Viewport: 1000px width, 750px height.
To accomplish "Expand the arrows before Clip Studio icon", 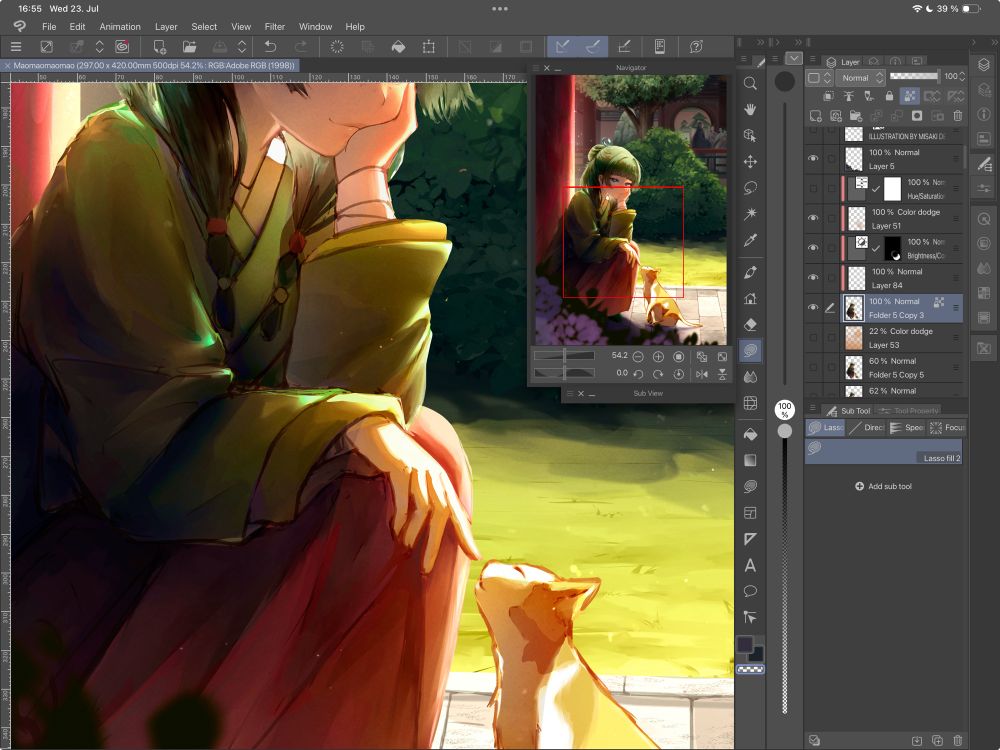I will pos(99,47).
